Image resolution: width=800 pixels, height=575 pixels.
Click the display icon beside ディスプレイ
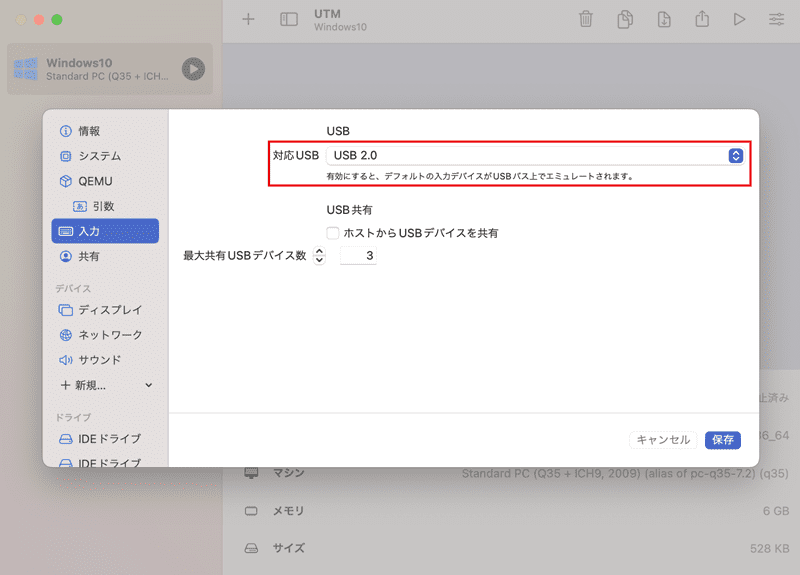point(66,310)
